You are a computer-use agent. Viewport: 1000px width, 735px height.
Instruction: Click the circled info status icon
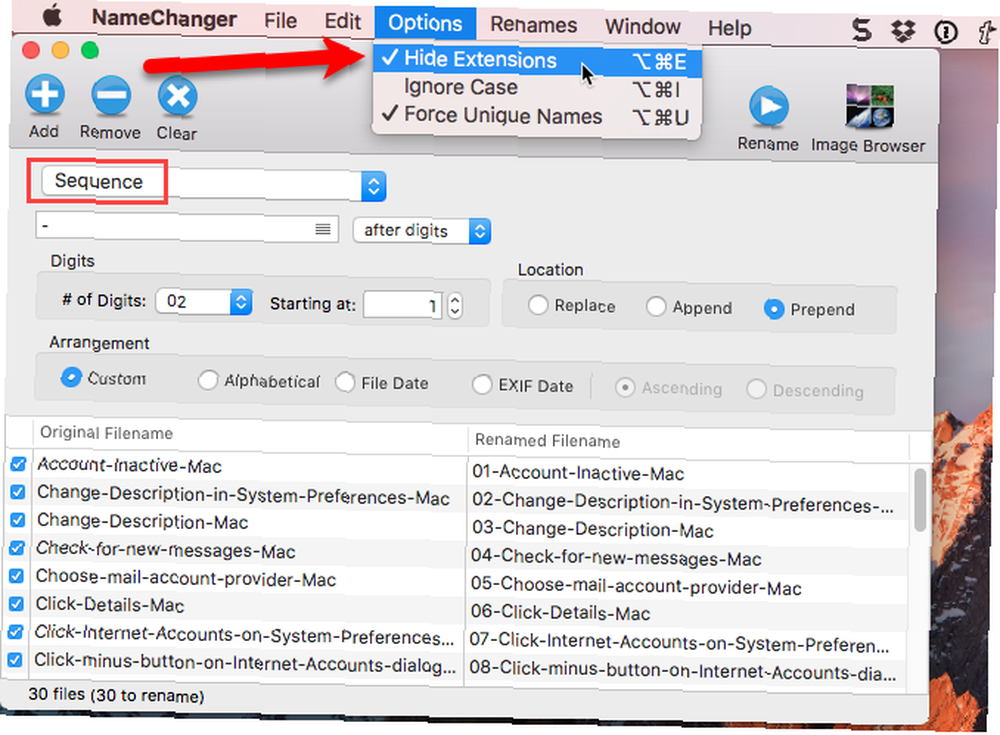tap(945, 31)
